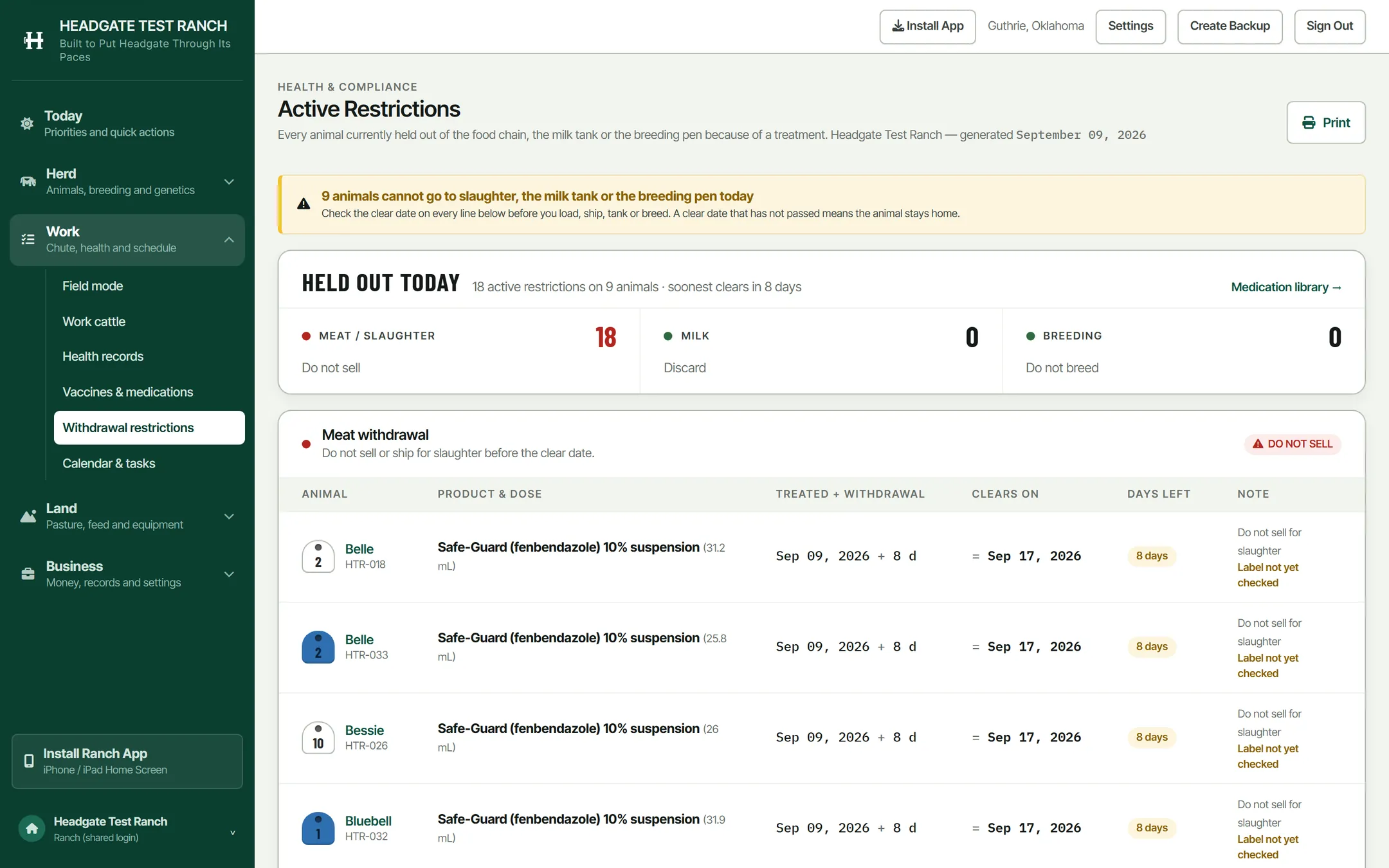Print the Active Restrictions report

tap(1325, 123)
